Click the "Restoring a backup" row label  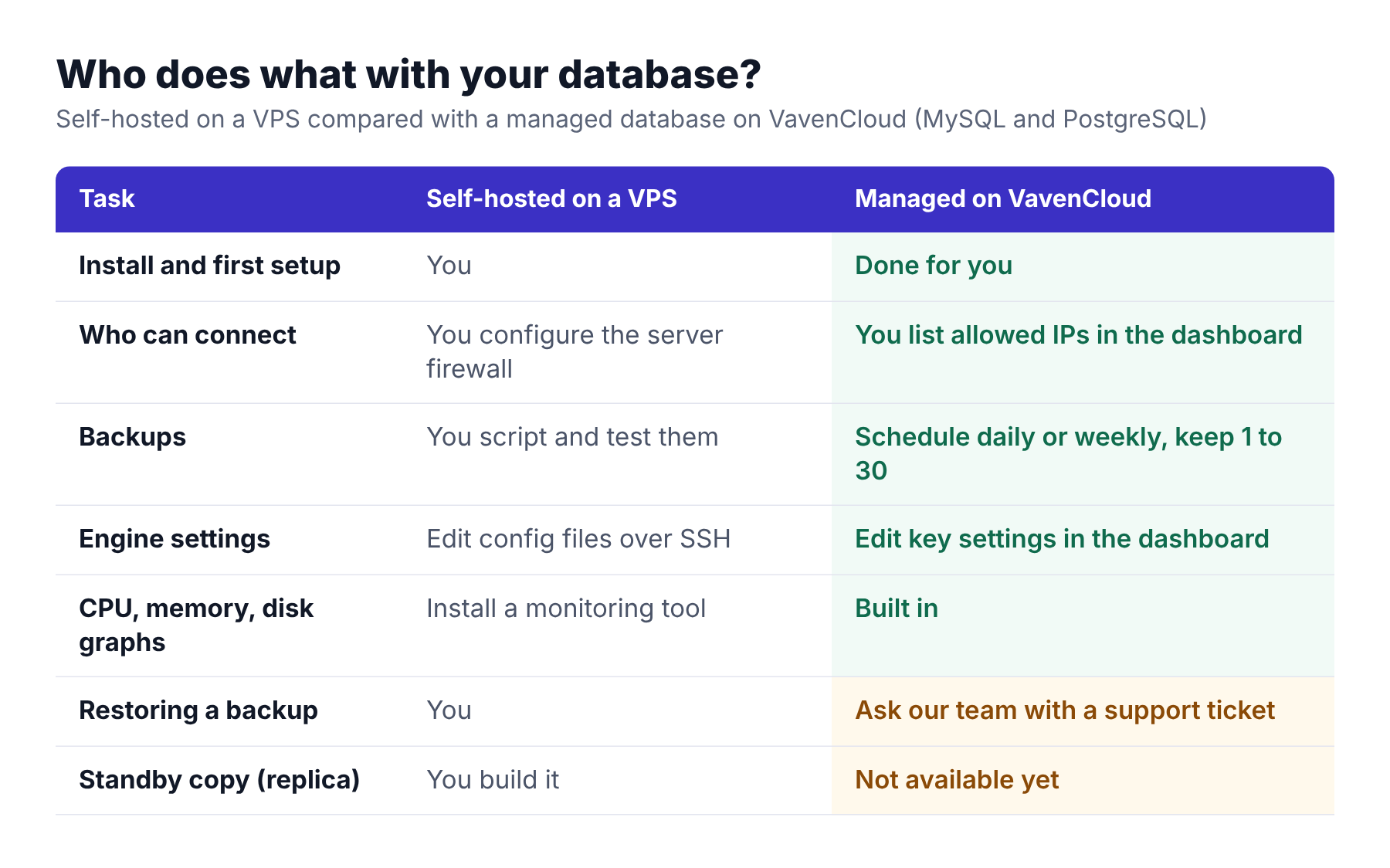[x=198, y=710]
